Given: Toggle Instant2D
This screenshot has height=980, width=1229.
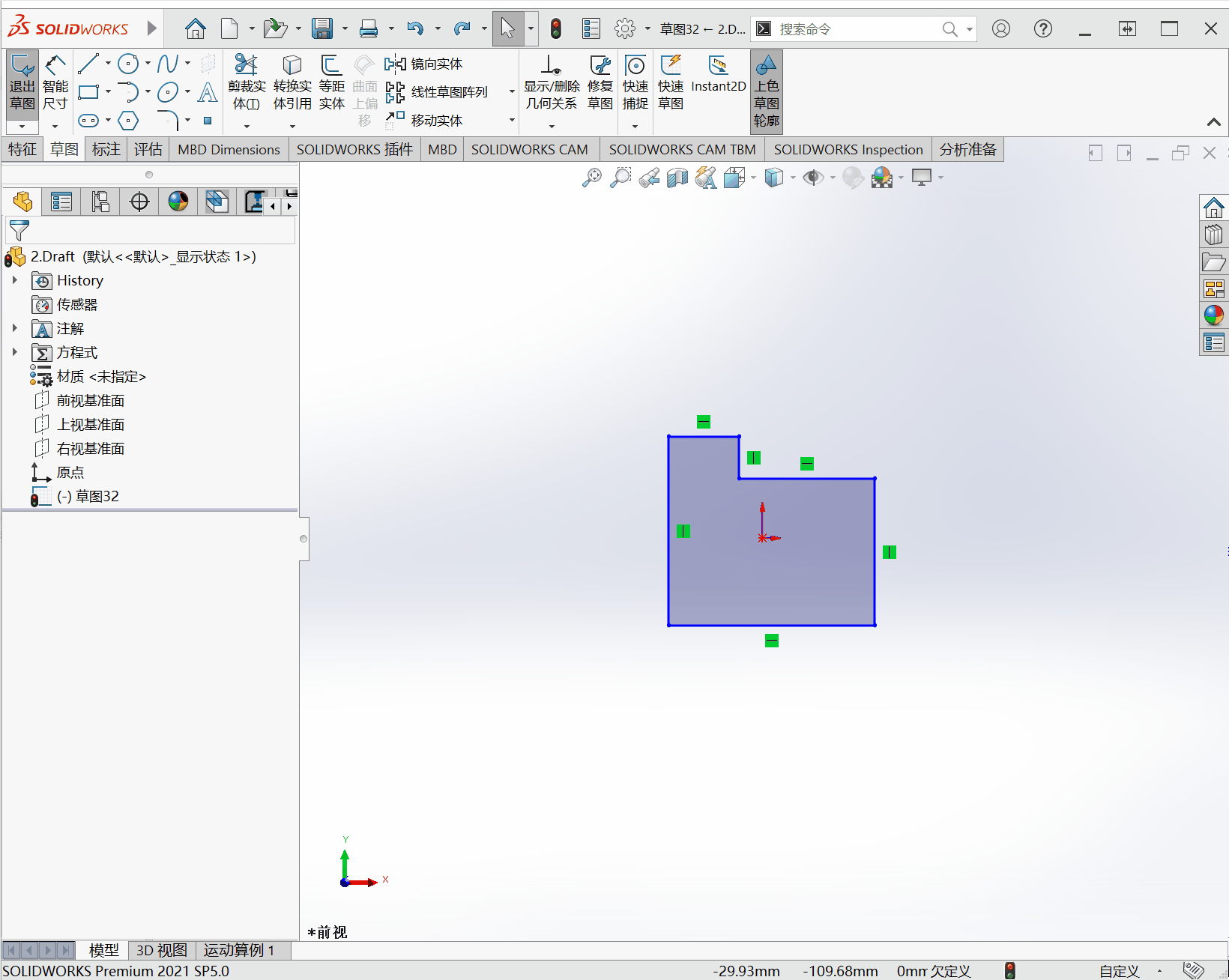Looking at the screenshot, I should click(x=718, y=75).
